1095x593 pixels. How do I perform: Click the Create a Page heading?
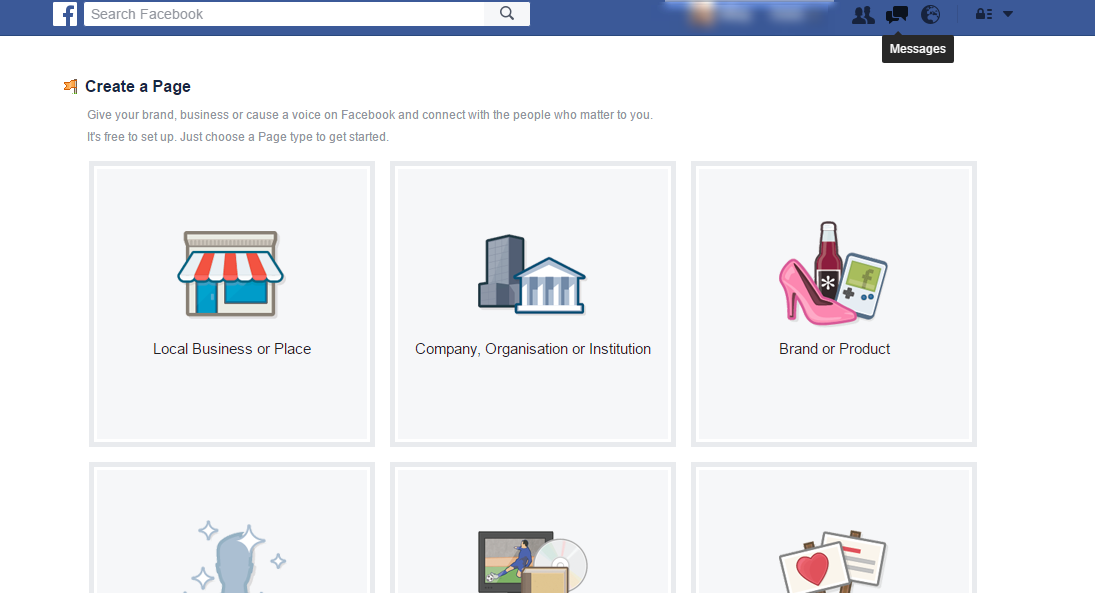138,86
